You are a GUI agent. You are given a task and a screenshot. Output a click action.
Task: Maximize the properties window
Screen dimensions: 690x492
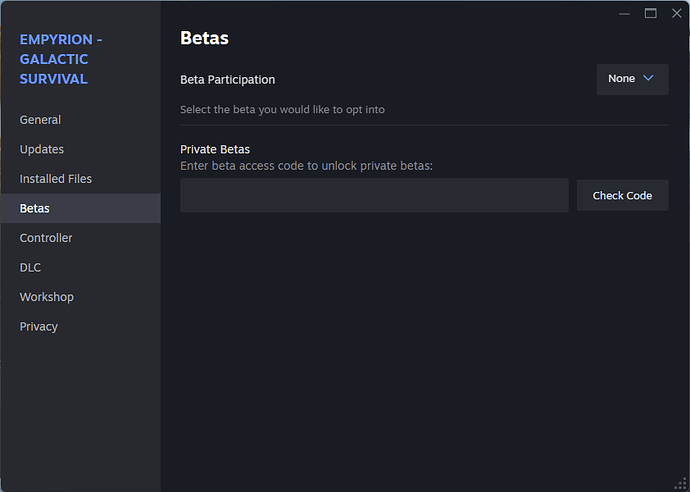(650, 14)
